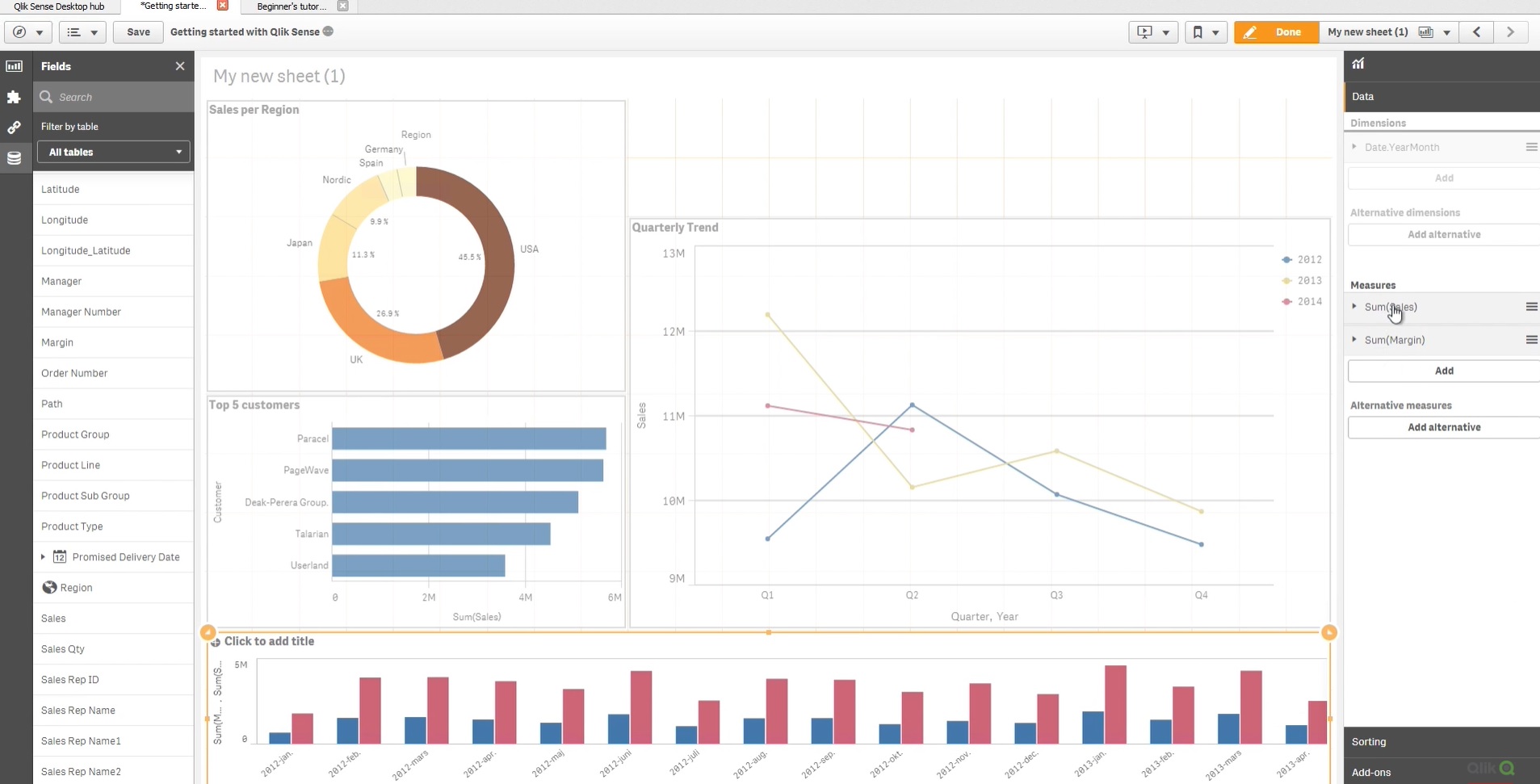Click the My new sheet (1) title
Viewport: 1540px width, 784px height.
279,76
